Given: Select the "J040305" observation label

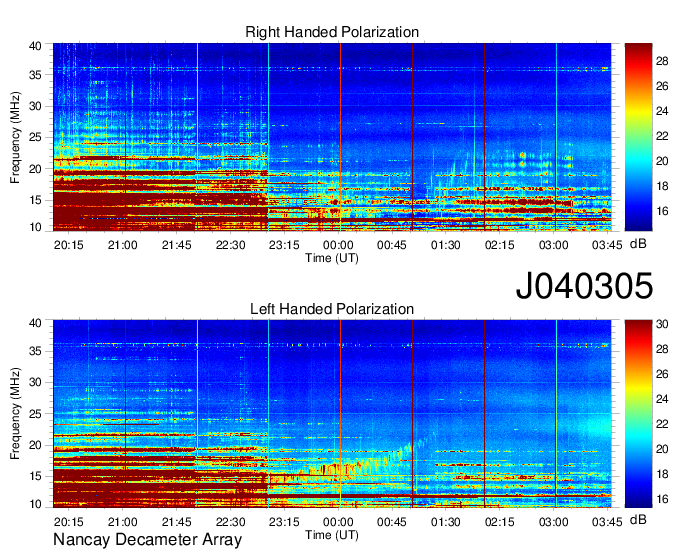Looking at the screenshot, I should pos(584,286).
